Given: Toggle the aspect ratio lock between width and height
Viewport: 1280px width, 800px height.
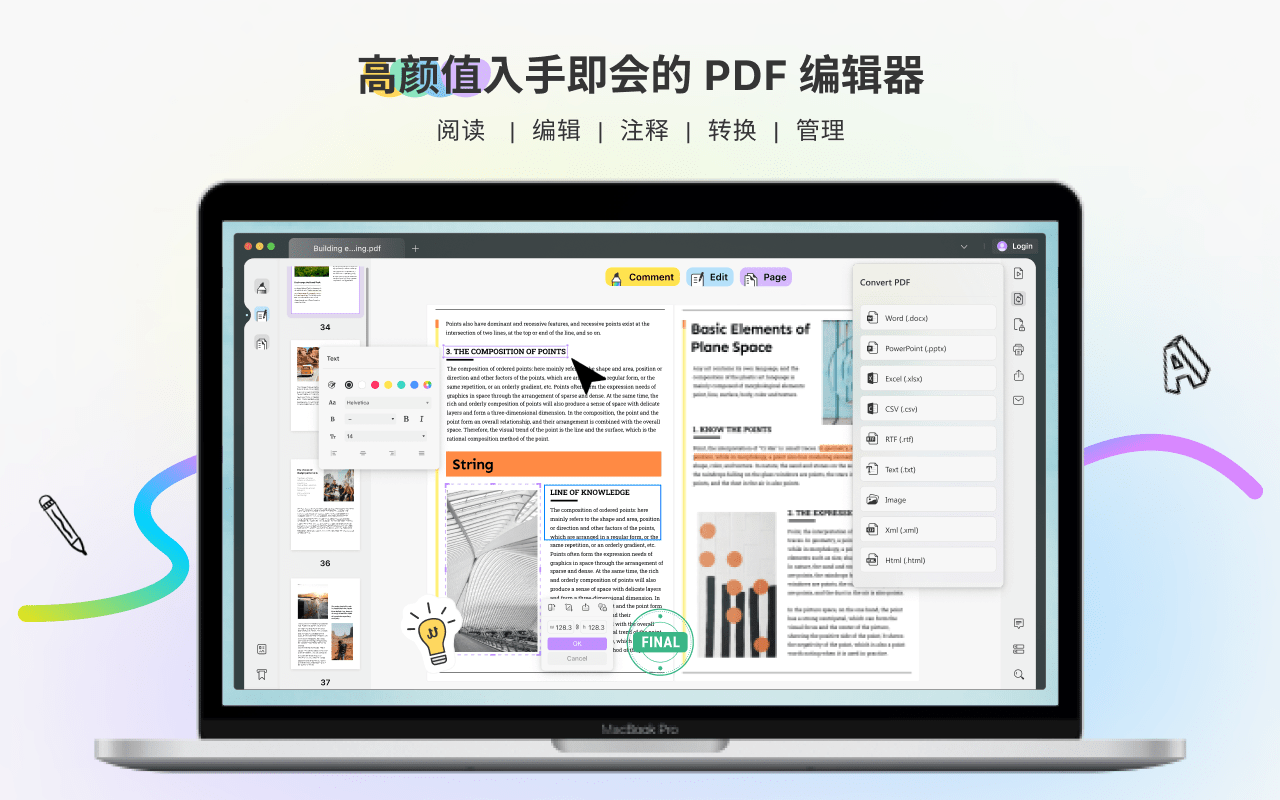Looking at the screenshot, I should pos(577,627).
